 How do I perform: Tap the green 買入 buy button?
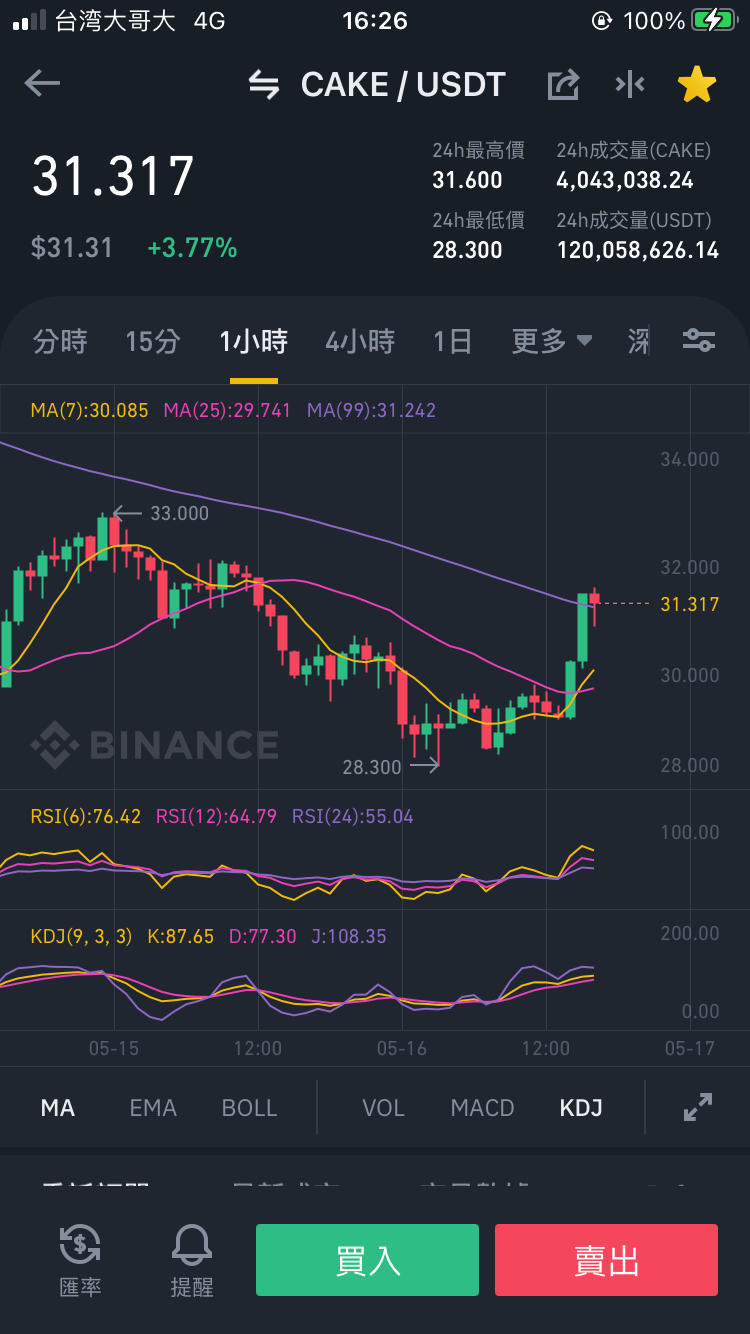coord(367,1260)
